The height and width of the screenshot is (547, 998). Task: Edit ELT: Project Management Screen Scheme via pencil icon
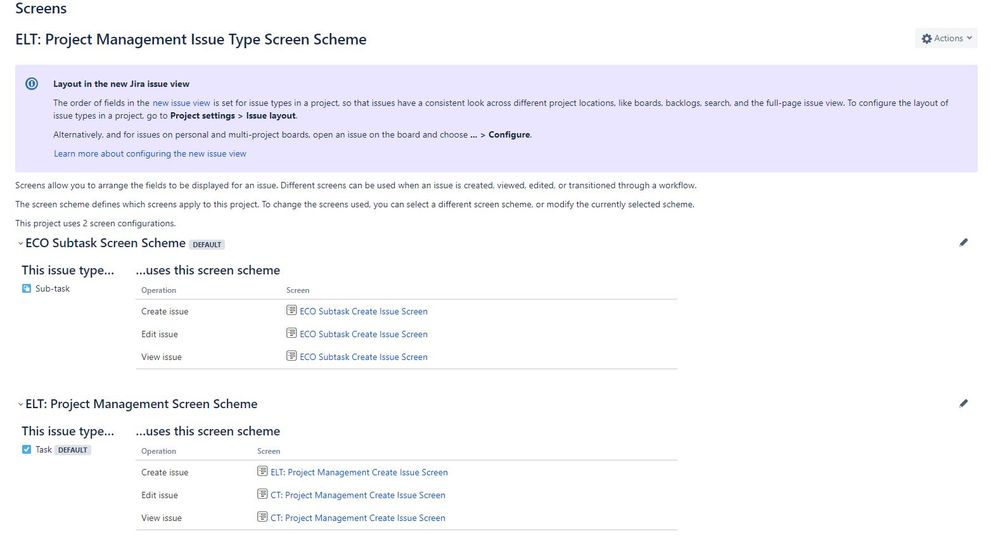964,403
